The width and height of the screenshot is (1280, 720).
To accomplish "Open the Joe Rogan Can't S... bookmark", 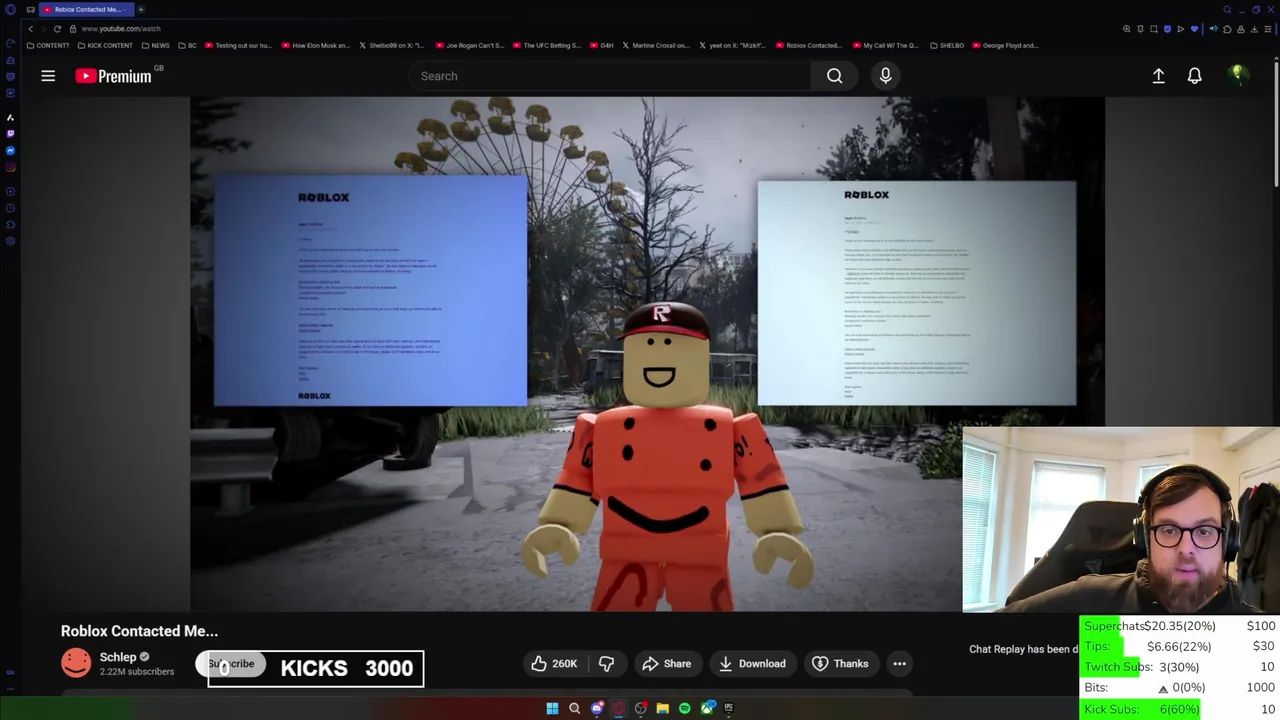I will 470,45.
